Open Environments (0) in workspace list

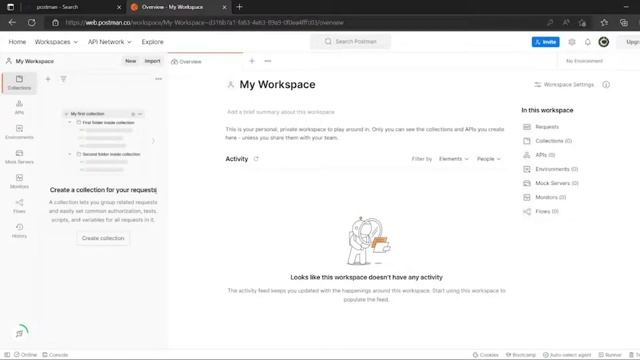tap(551, 169)
